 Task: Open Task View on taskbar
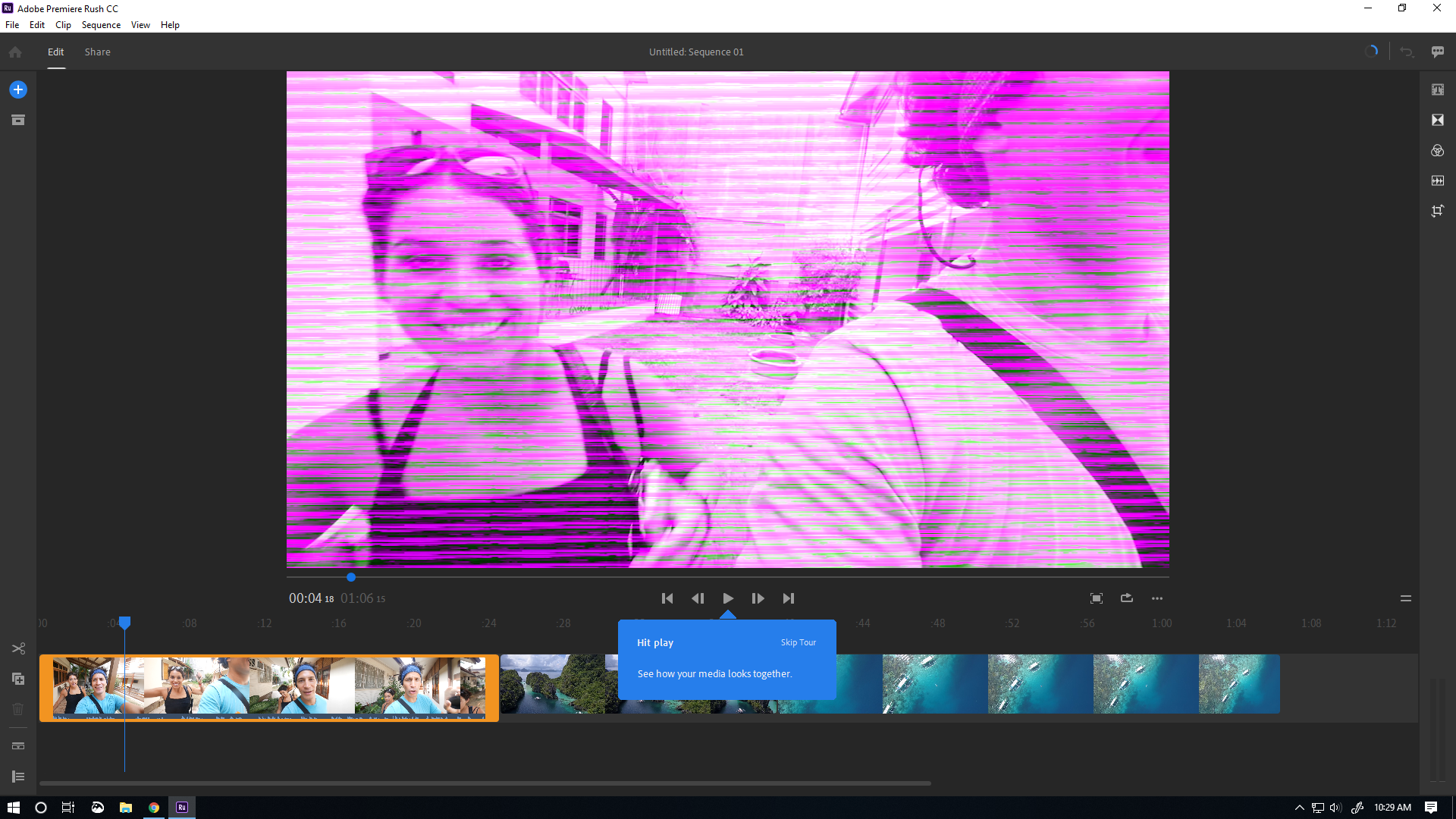click(68, 808)
